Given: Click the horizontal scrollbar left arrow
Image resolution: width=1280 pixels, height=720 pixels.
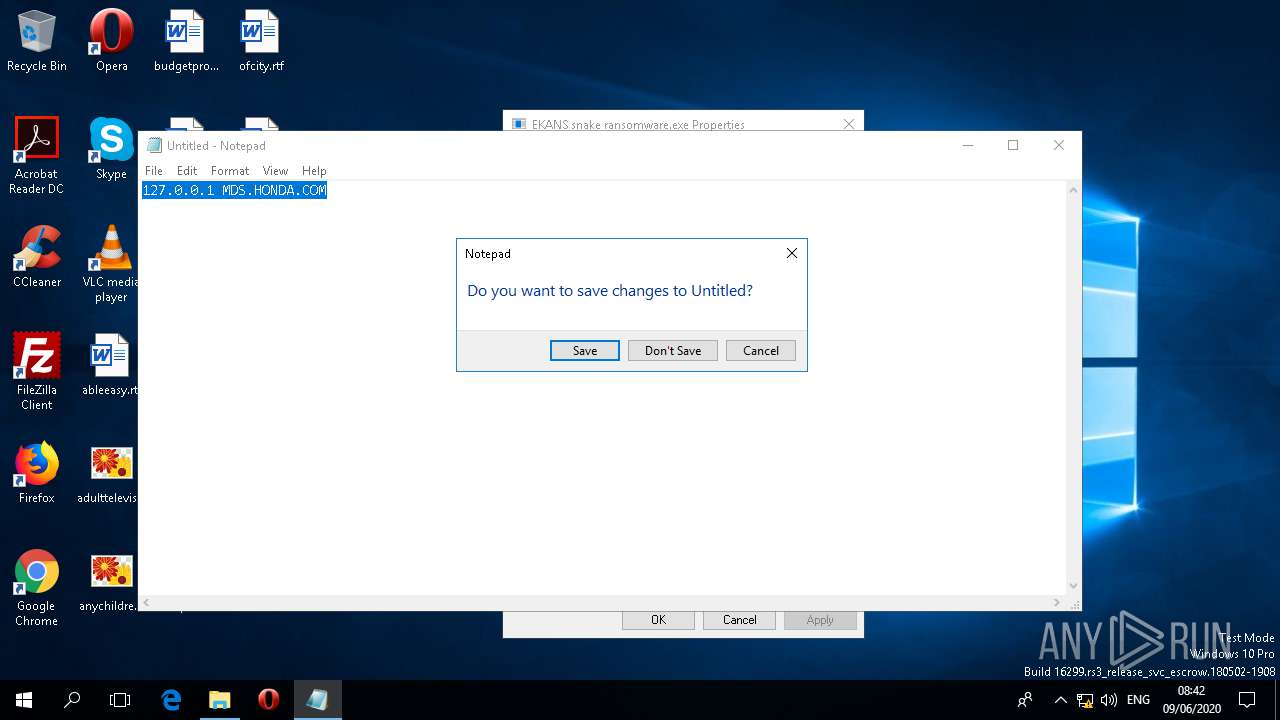Looking at the screenshot, I should (x=147, y=603).
